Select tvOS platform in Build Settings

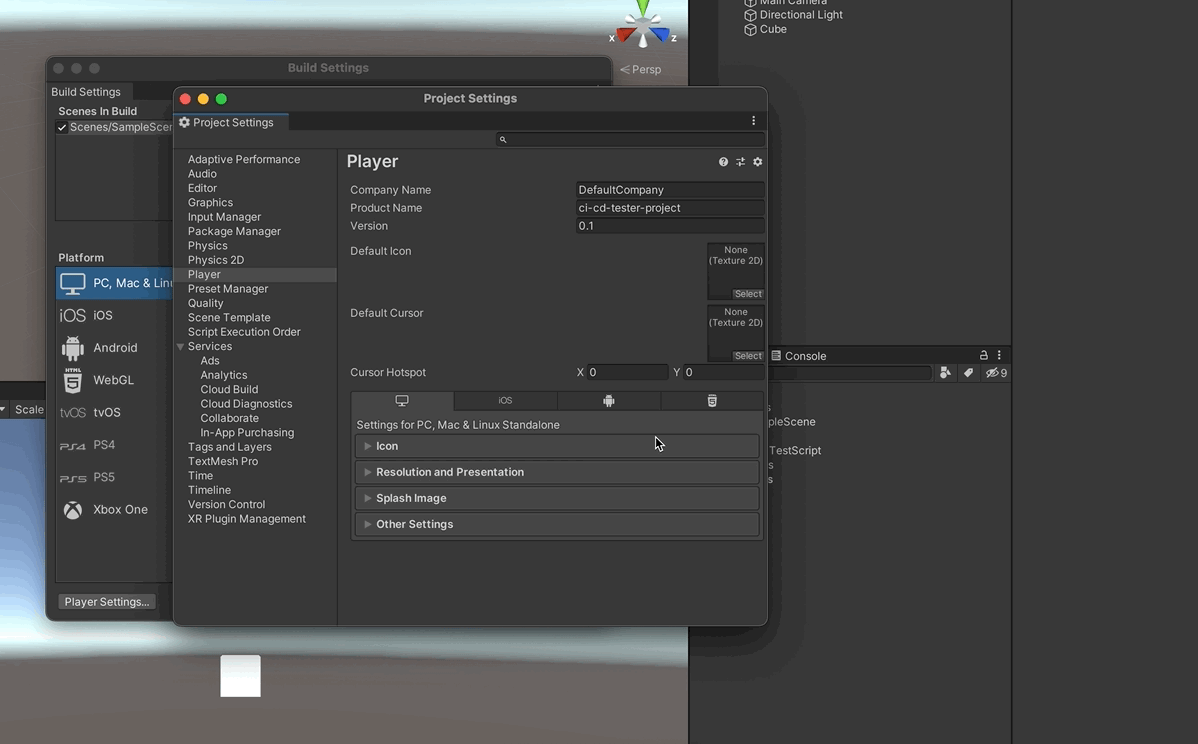115,412
